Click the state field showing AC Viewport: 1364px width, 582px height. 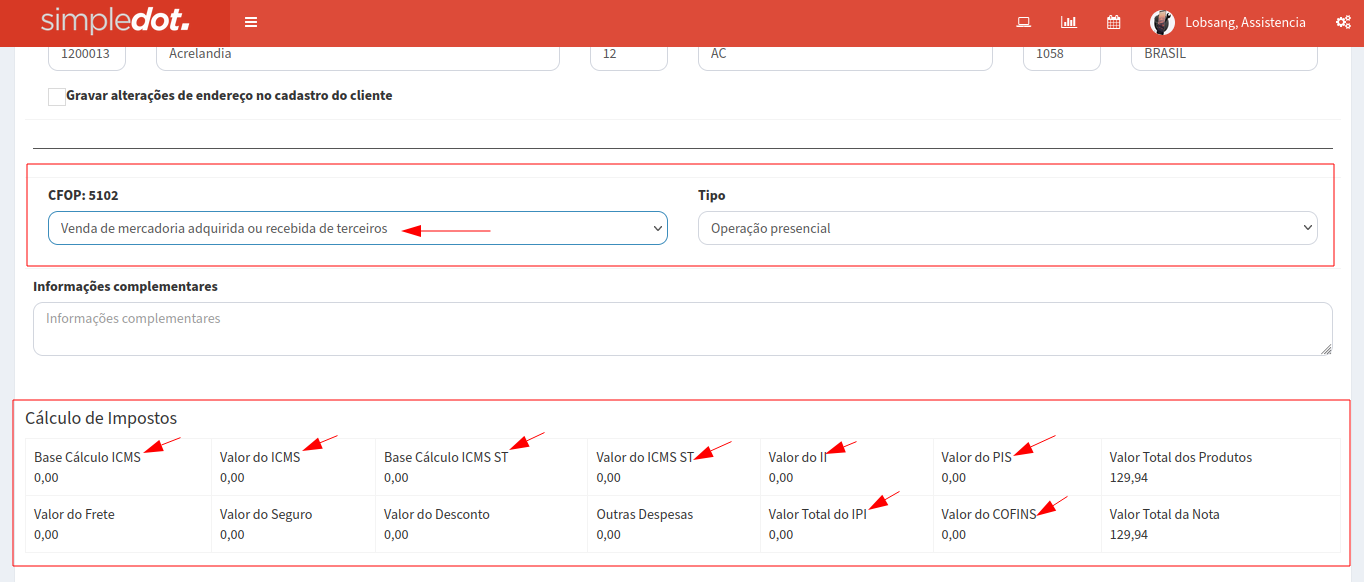[845, 56]
